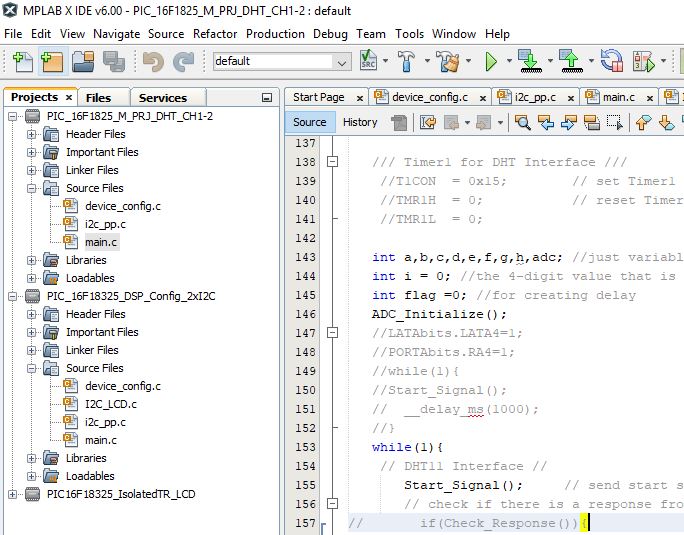
Task: Open the Production menu
Action: pos(275,34)
